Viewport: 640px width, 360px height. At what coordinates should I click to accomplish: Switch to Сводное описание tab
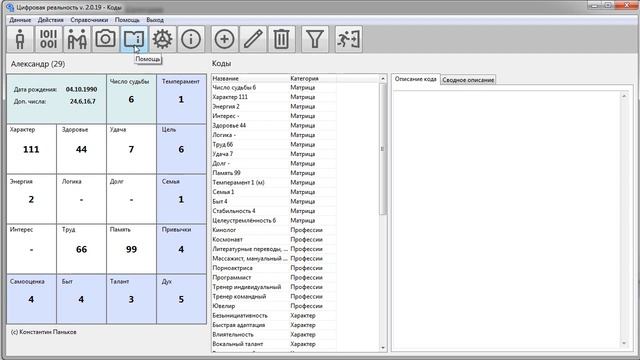coord(468,80)
